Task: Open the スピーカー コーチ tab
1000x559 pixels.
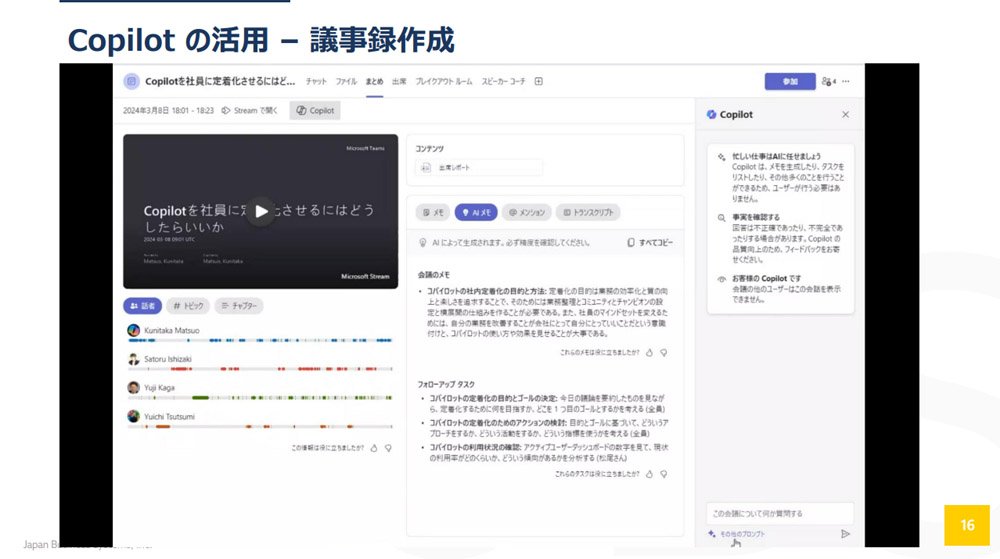Action: click(503, 82)
